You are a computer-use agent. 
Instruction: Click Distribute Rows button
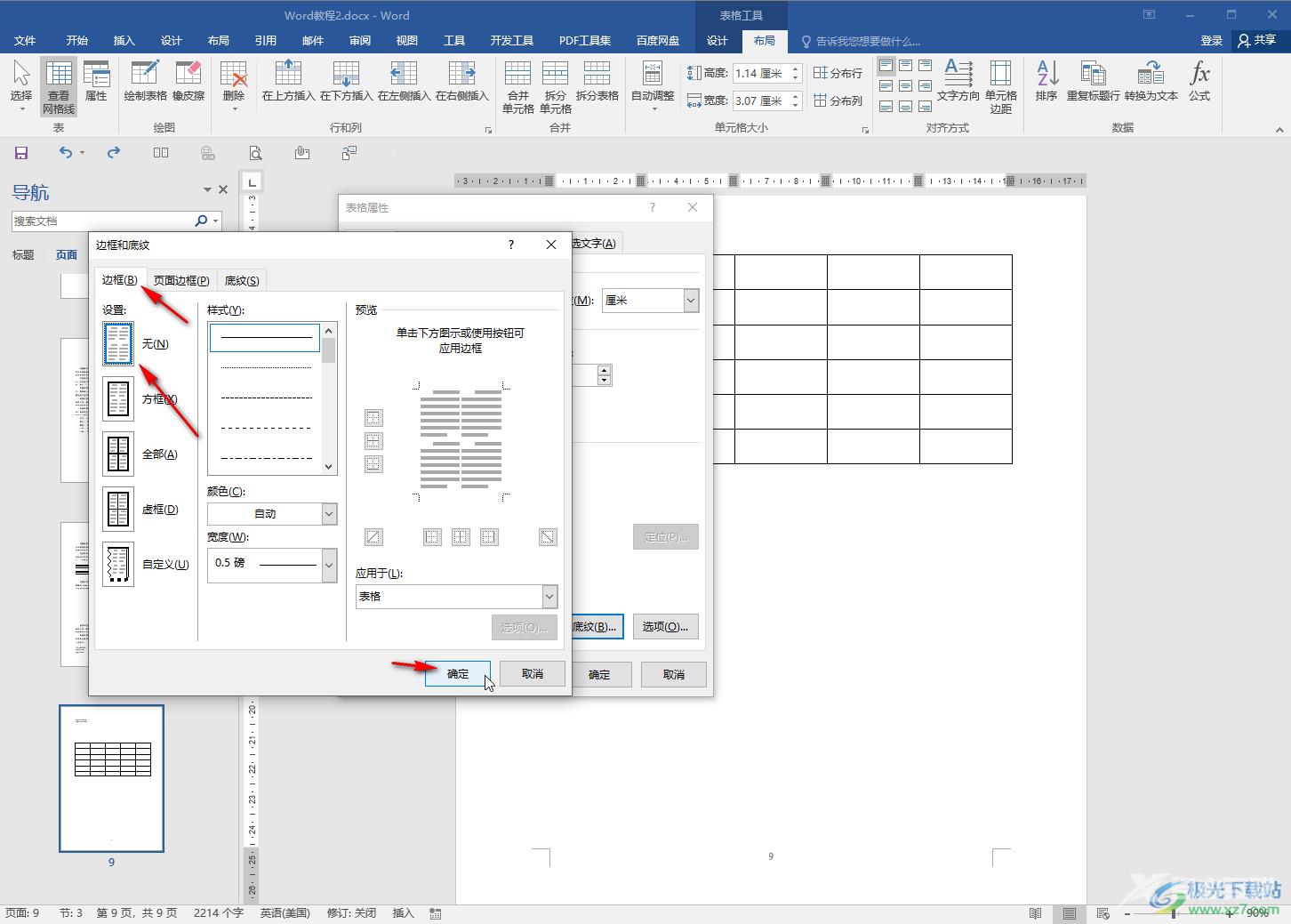[x=838, y=73]
